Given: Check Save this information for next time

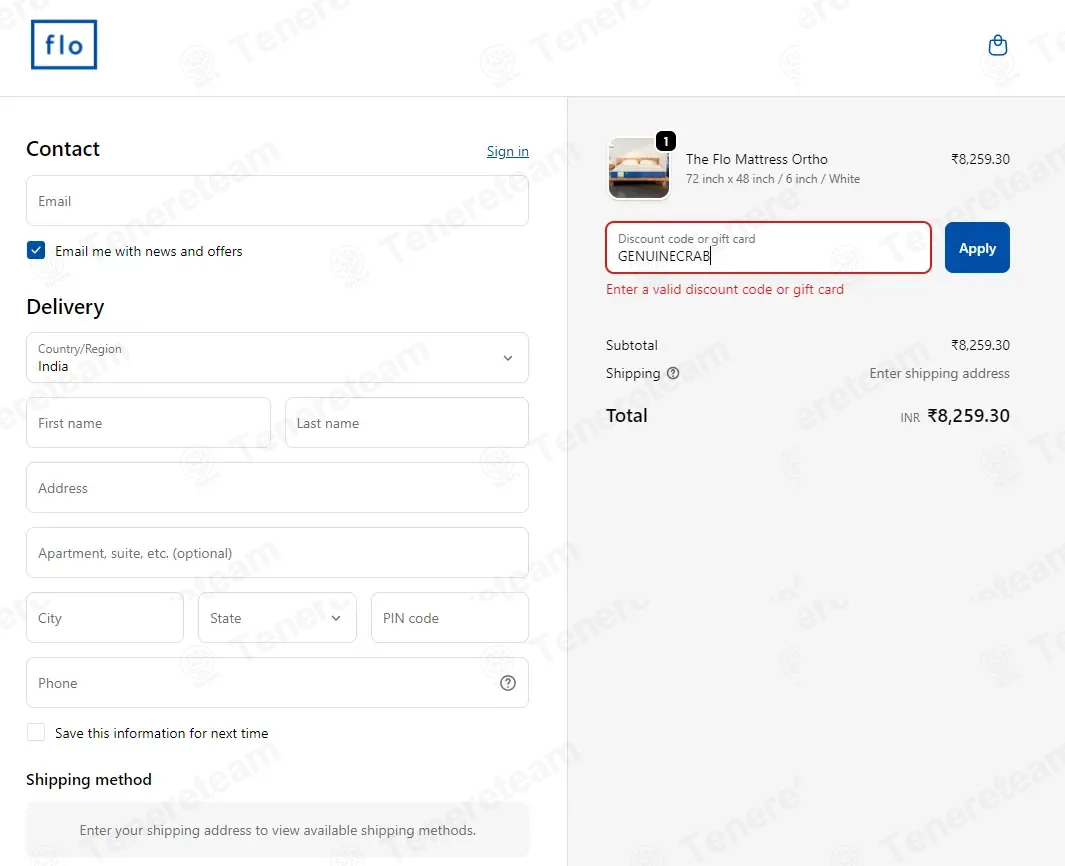Looking at the screenshot, I should tap(36, 732).
